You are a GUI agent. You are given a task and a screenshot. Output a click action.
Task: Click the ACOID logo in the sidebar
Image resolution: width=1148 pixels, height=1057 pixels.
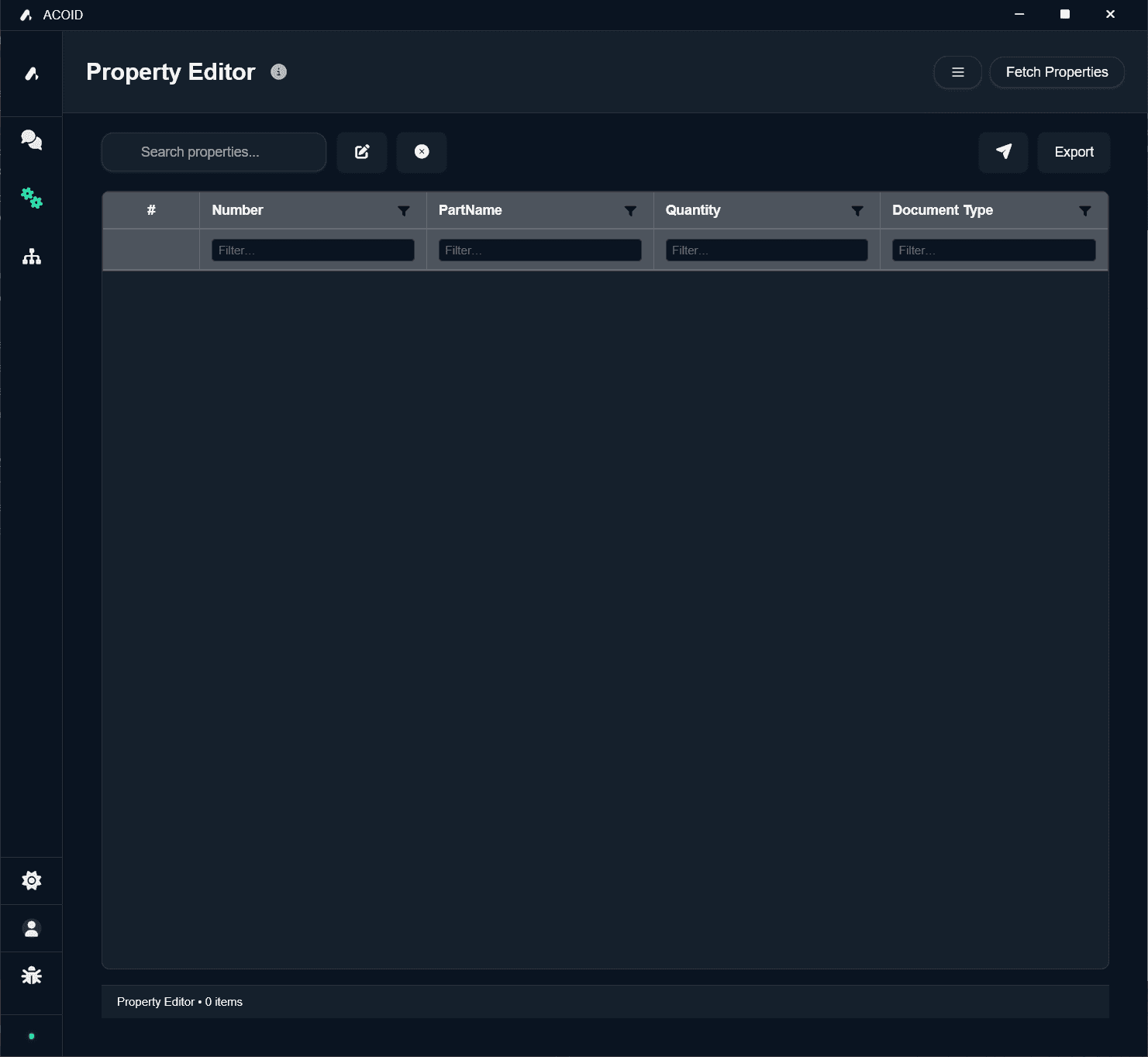coord(31,73)
